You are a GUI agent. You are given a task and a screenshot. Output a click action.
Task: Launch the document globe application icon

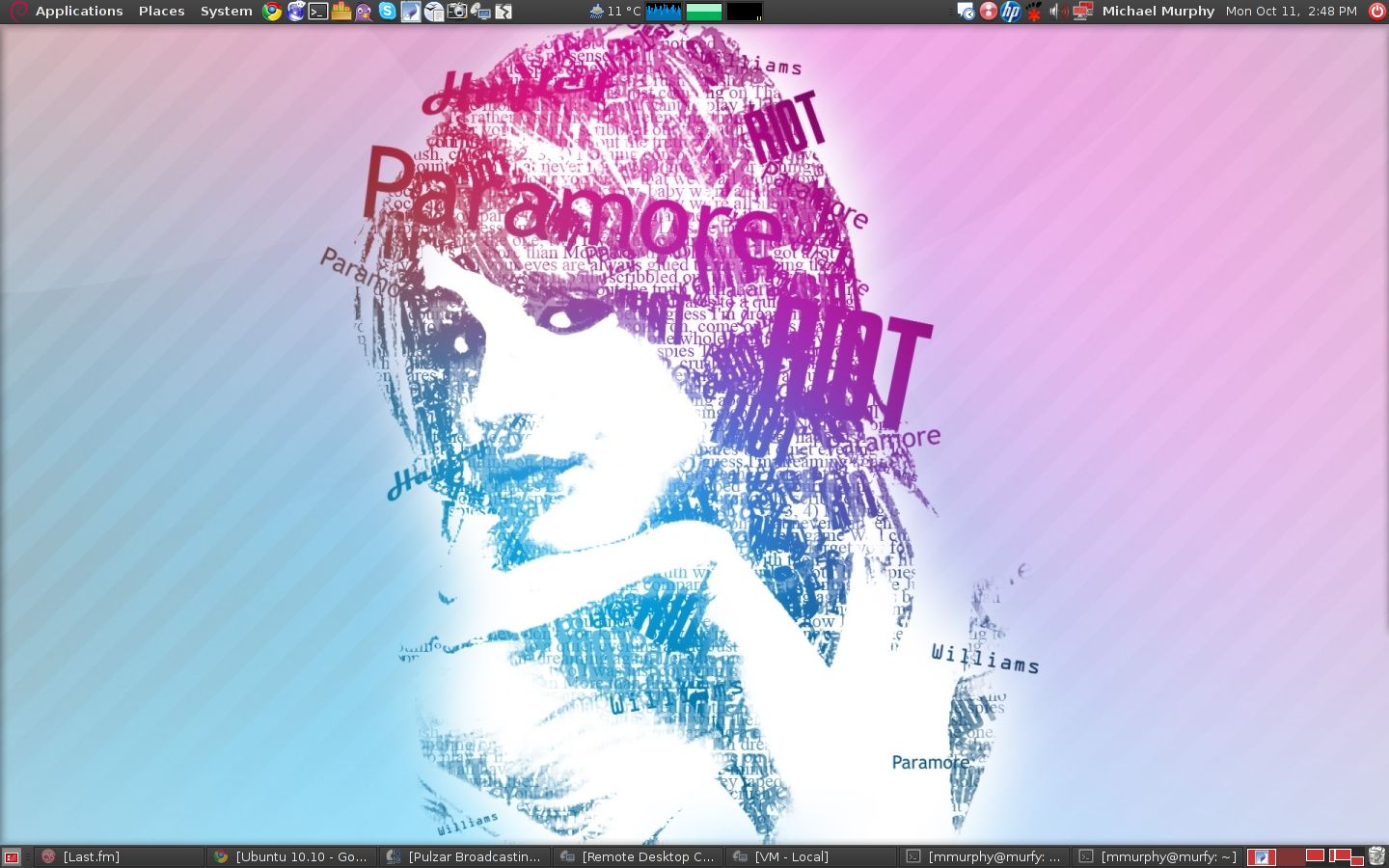pyautogui.click(x=434, y=12)
